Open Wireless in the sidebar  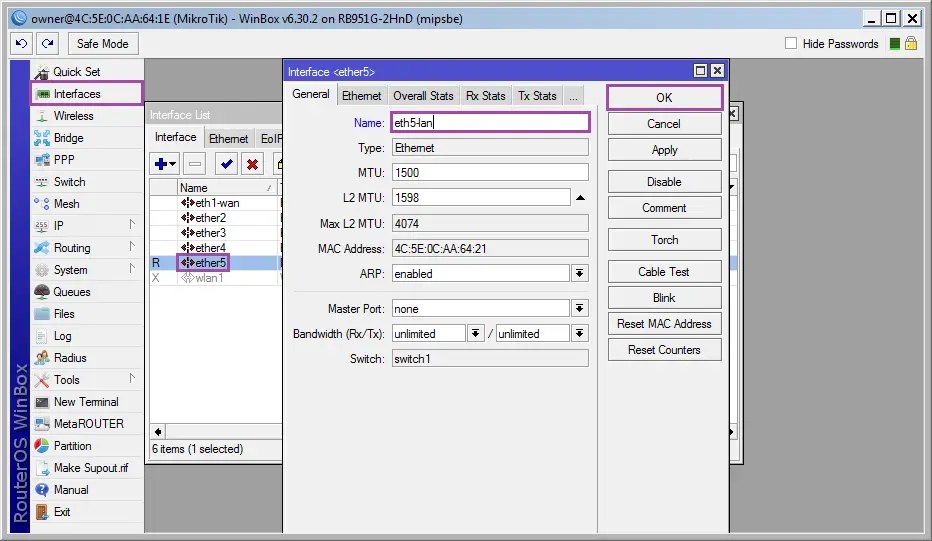(87, 116)
